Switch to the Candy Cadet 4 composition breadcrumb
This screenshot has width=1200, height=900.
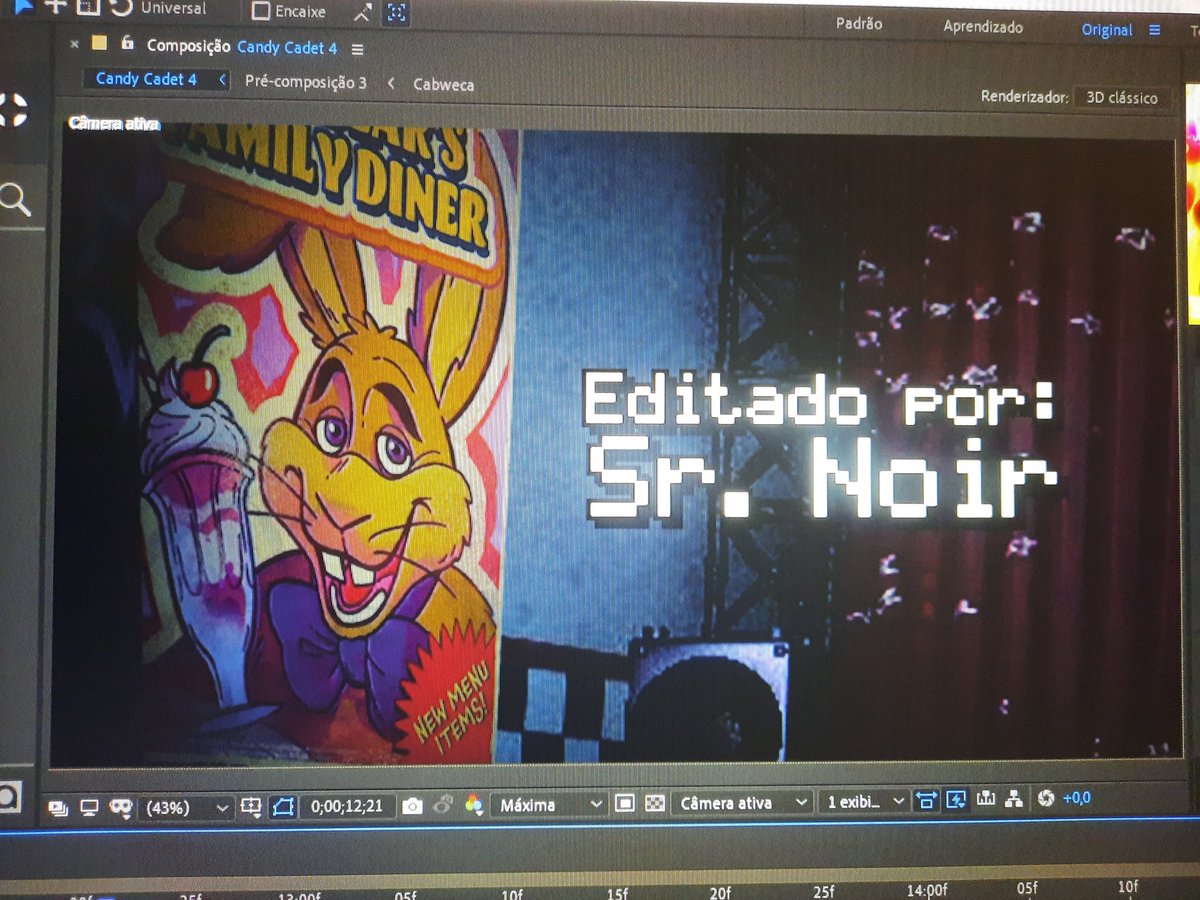click(146, 78)
